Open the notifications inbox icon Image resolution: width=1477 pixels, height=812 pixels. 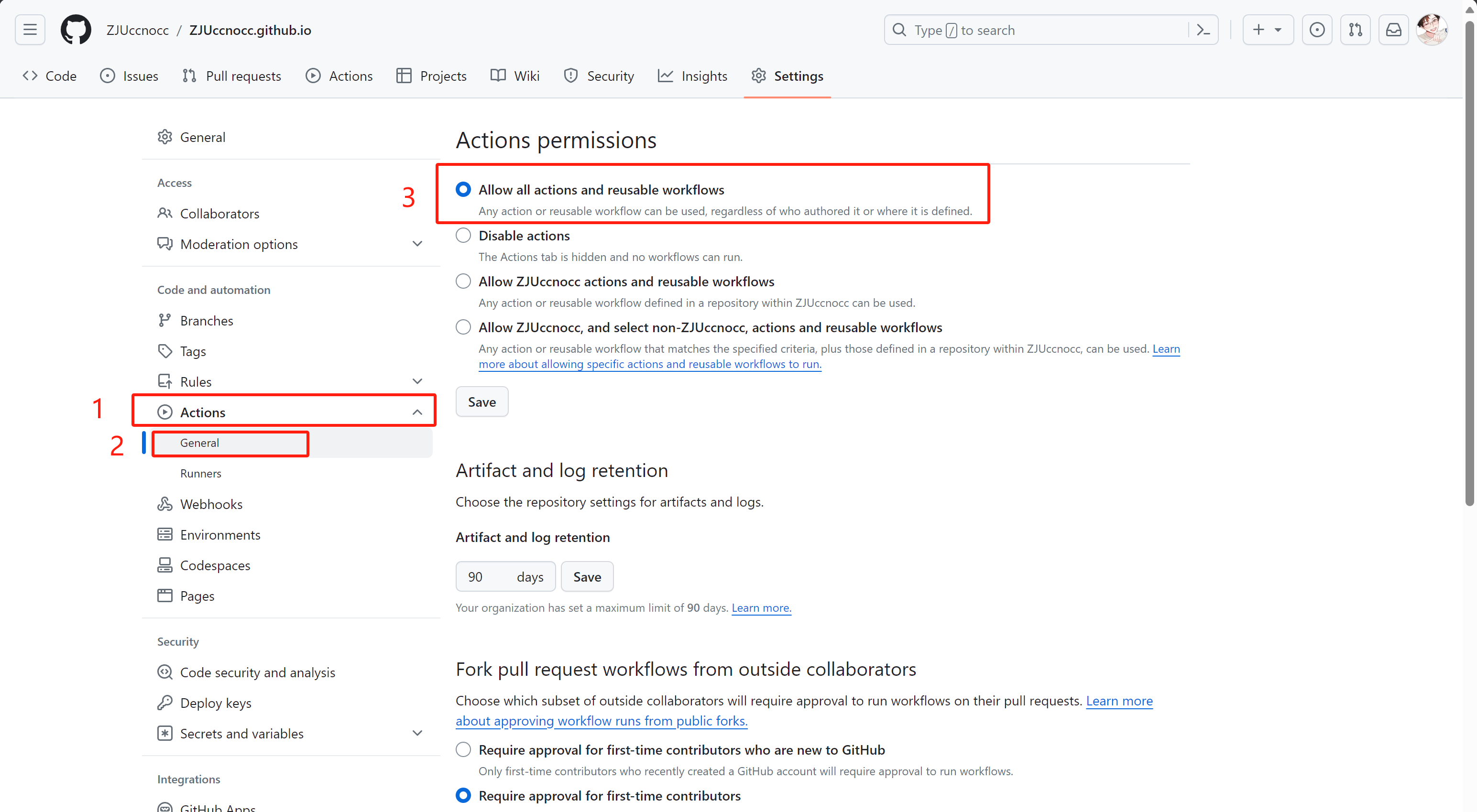point(1393,29)
